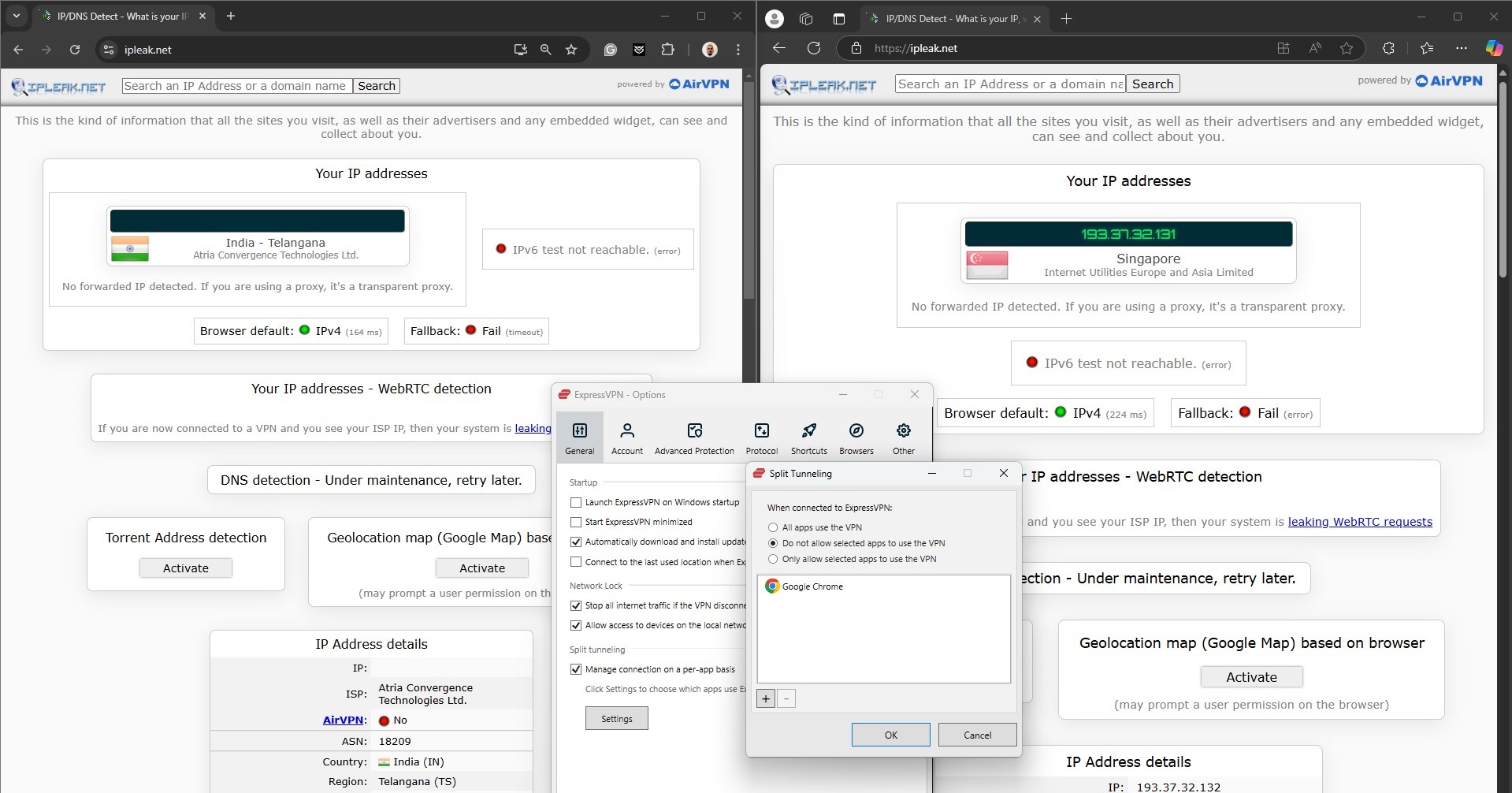Confirm Split Tunneling with OK
The height and width of the screenshot is (793, 1512).
point(891,735)
